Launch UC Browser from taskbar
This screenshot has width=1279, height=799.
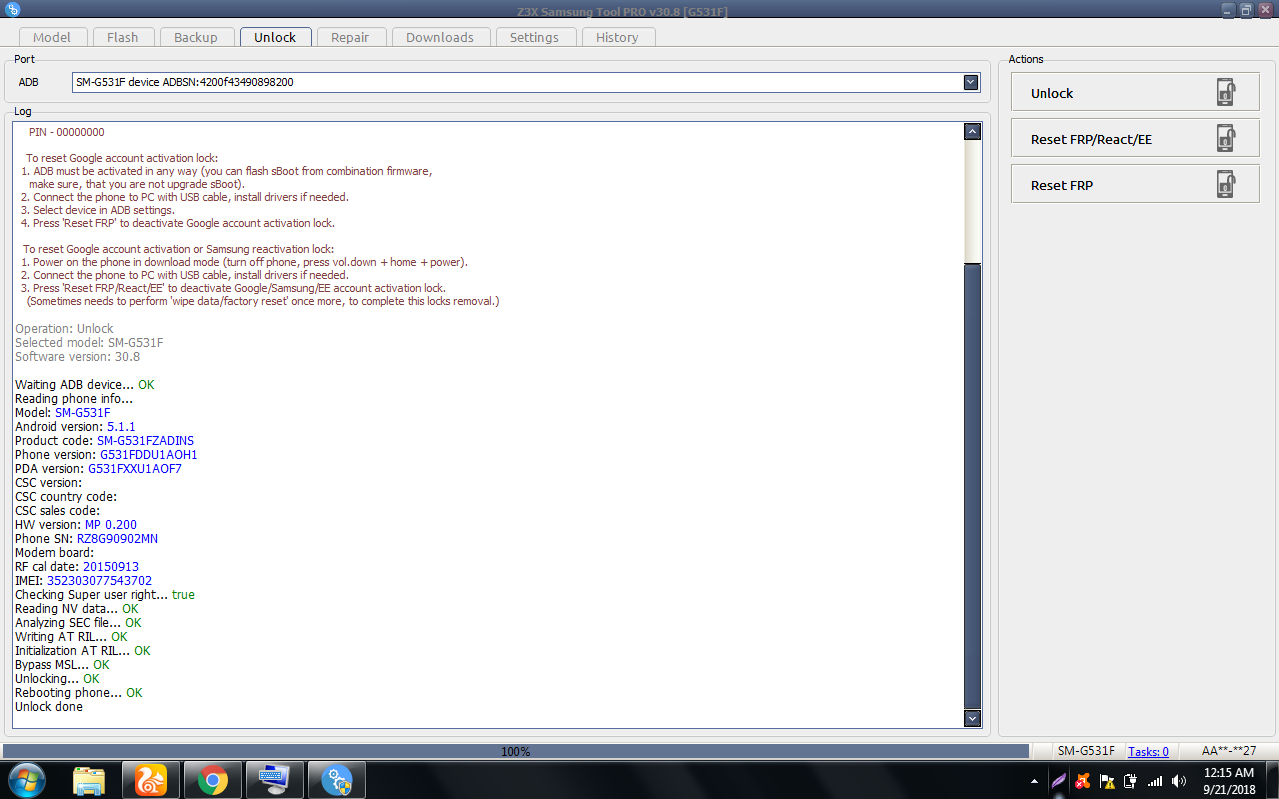click(x=150, y=780)
